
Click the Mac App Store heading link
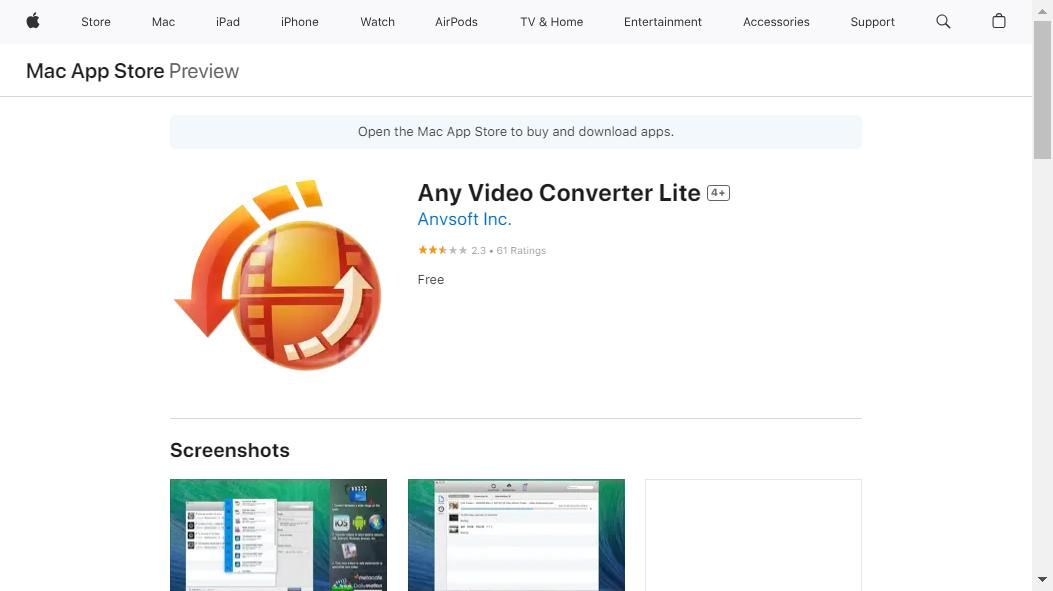point(95,71)
